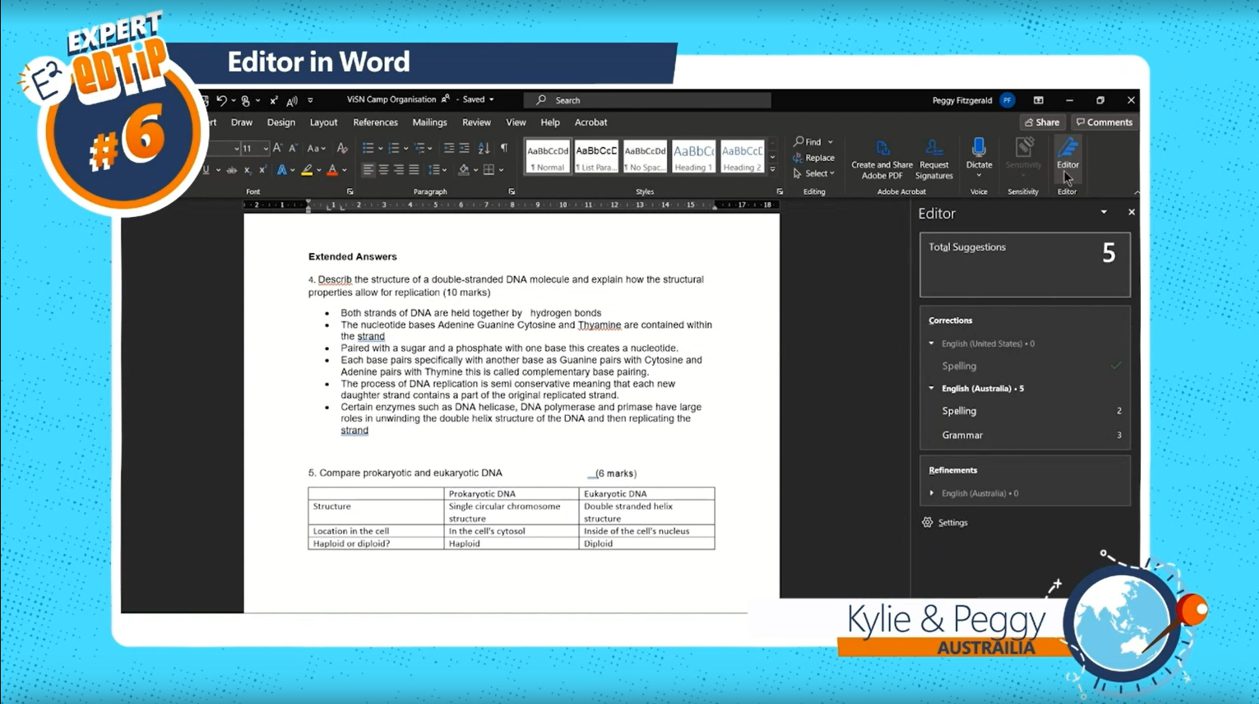Viewport: 1259px width, 704px height.
Task: Collapse English (Australia) corrections group
Action: coord(932,388)
